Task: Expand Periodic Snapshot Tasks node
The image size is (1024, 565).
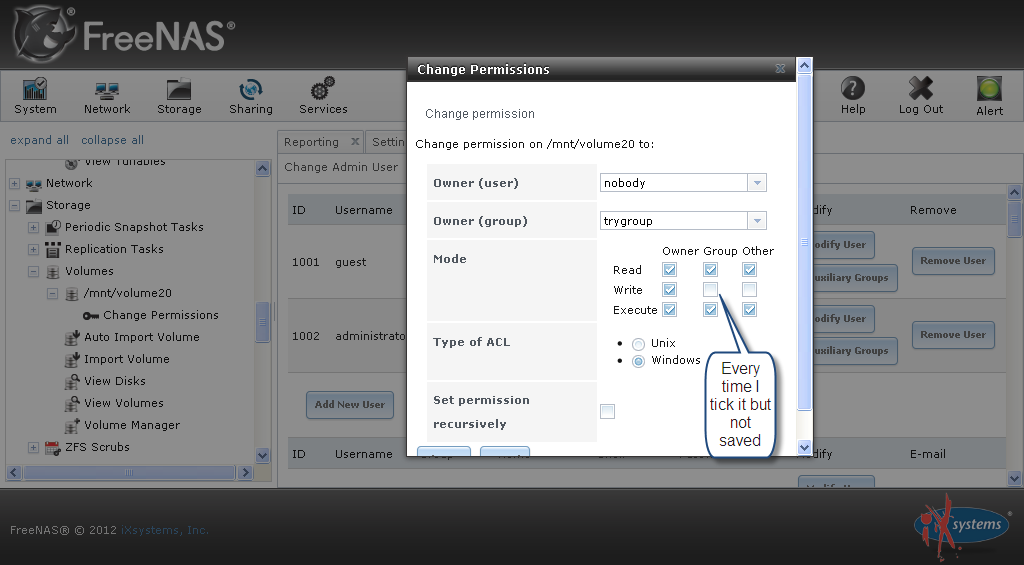Action: click(x=33, y=227)
